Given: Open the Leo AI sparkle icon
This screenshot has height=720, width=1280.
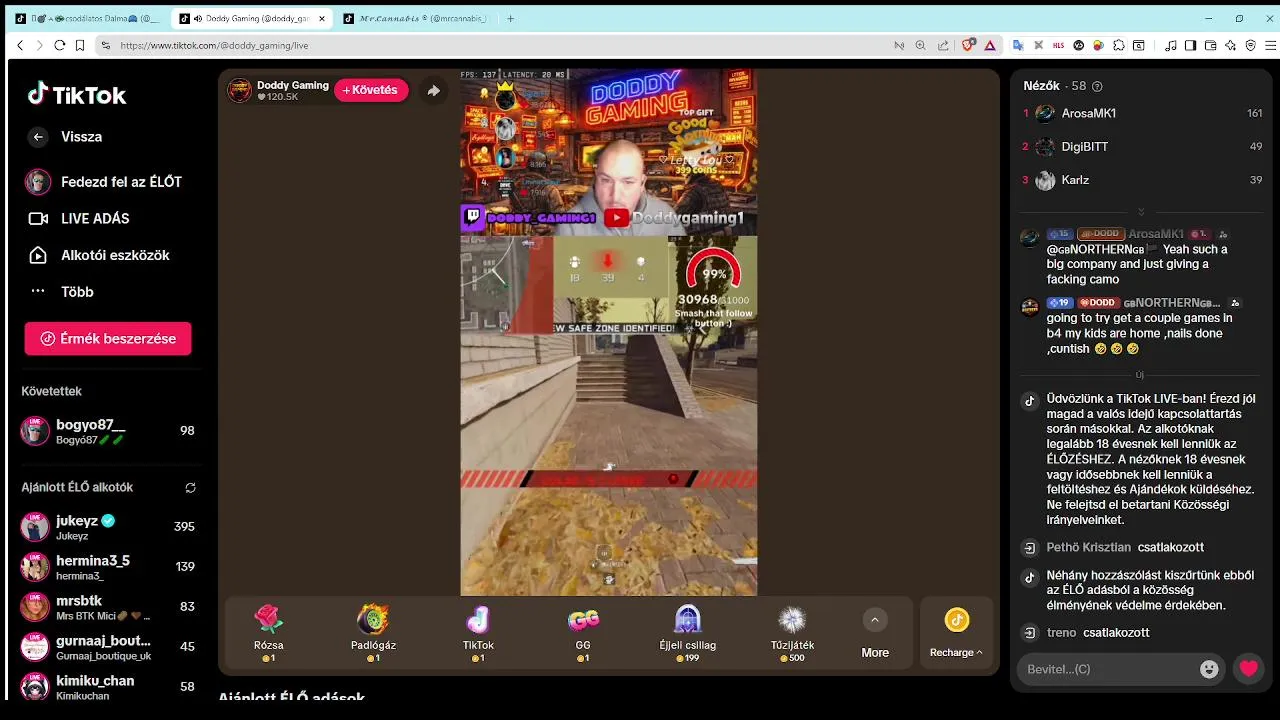Looking at the screenshot, I should point(1230,45).
